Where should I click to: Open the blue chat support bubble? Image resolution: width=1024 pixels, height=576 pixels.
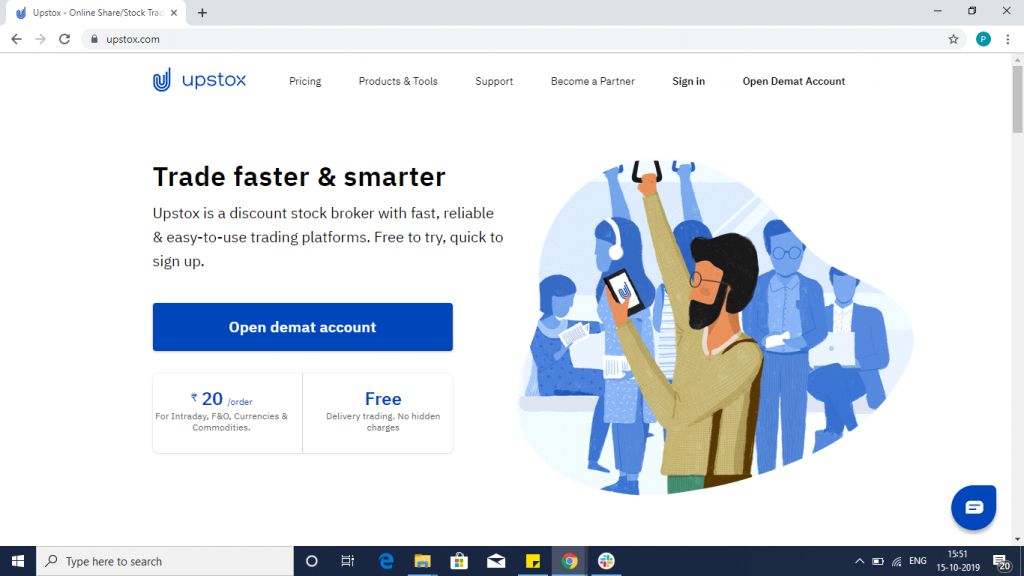974,507
